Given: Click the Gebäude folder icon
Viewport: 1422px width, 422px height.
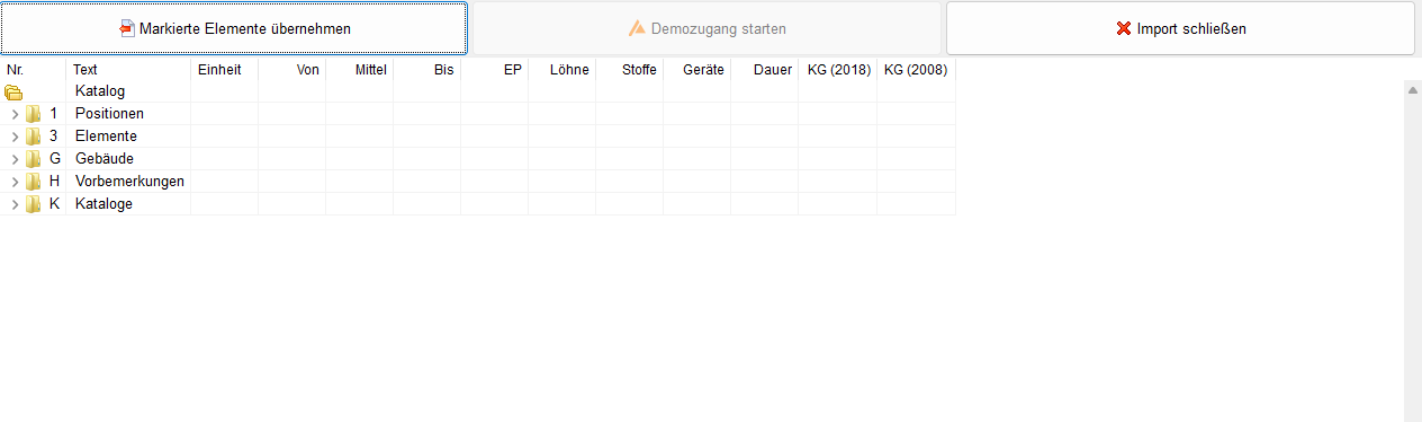Looking at the screenshot, I should [33, 159].
